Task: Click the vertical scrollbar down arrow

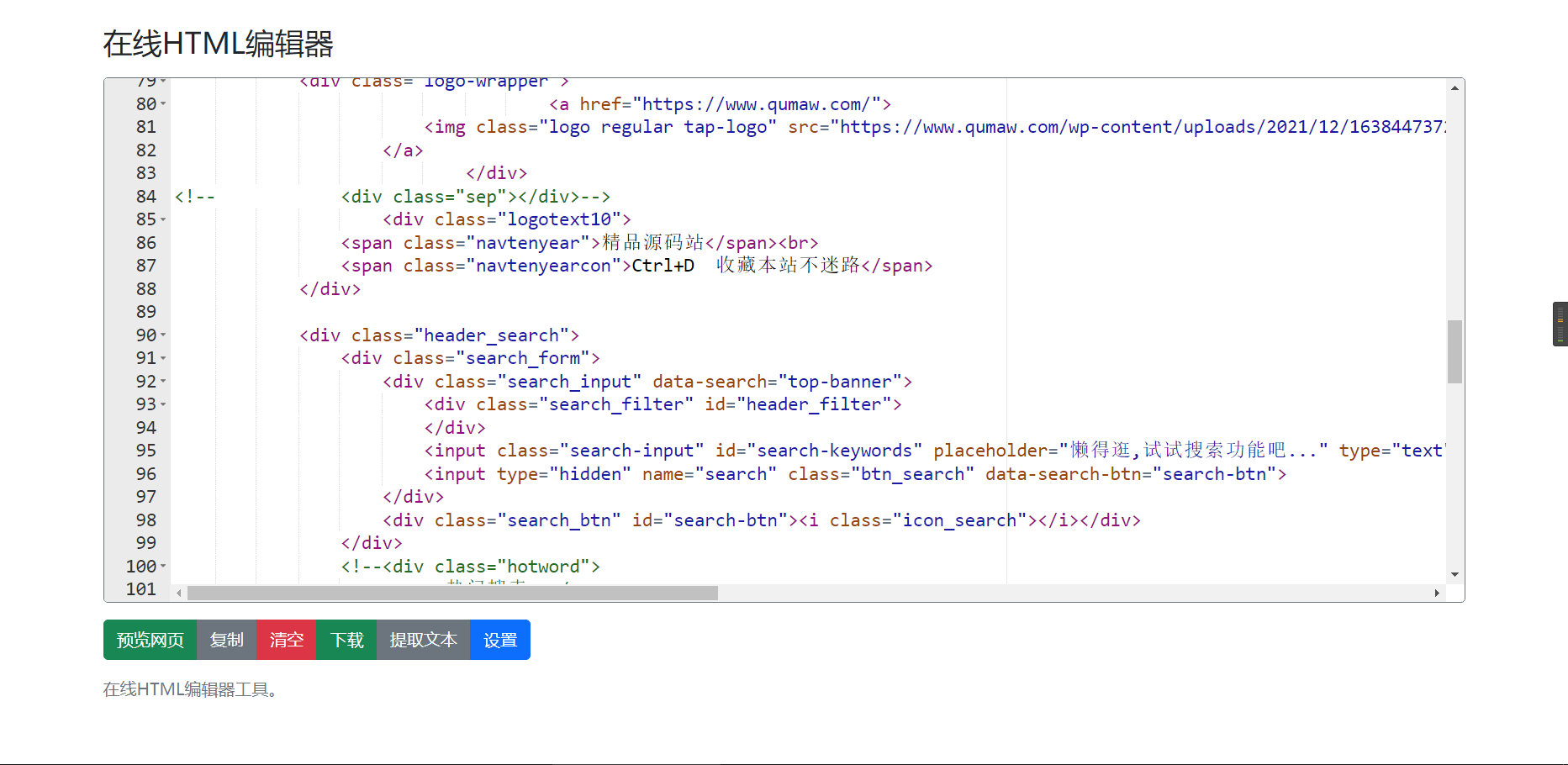Action: click(x=1454, y=575)
